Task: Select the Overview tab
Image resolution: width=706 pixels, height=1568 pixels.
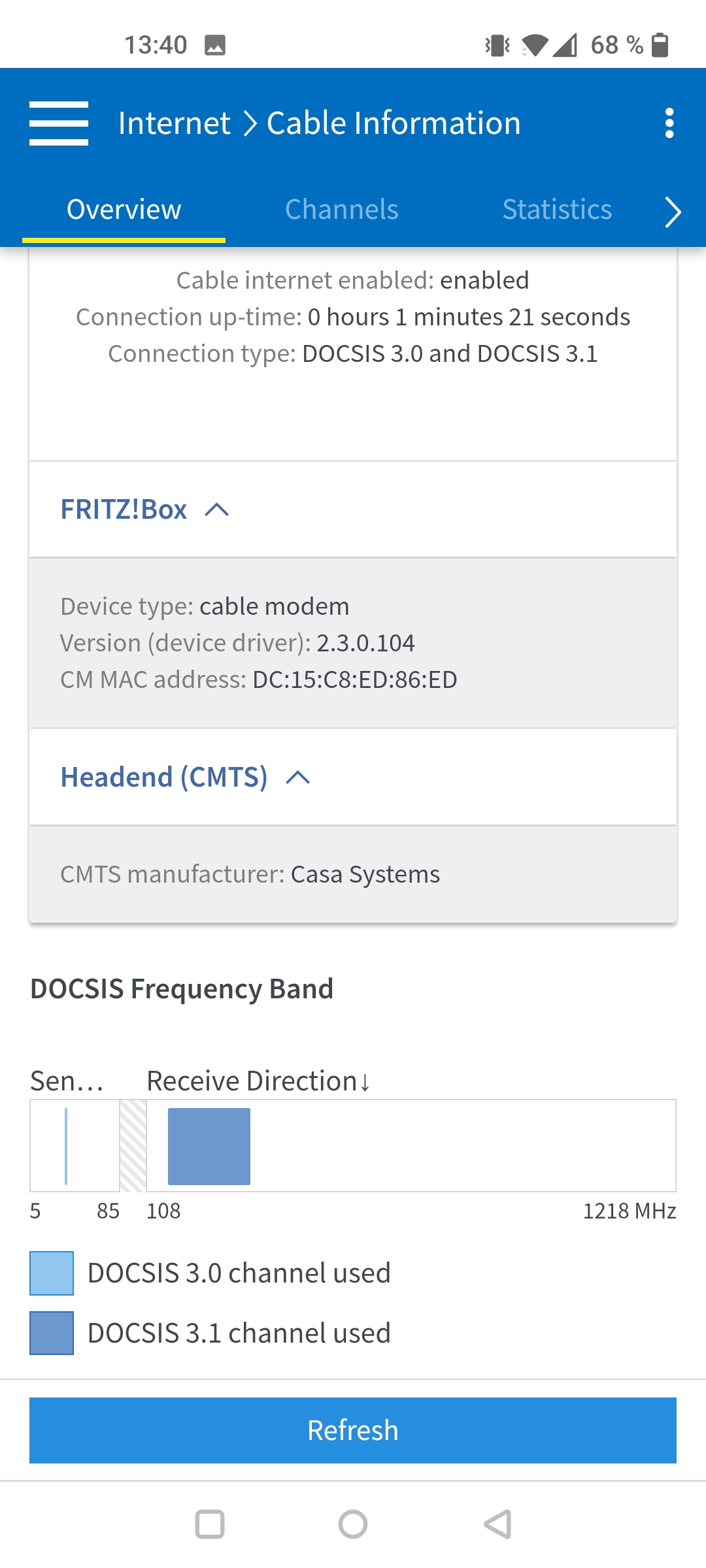Action: click(x=124, y=210)
